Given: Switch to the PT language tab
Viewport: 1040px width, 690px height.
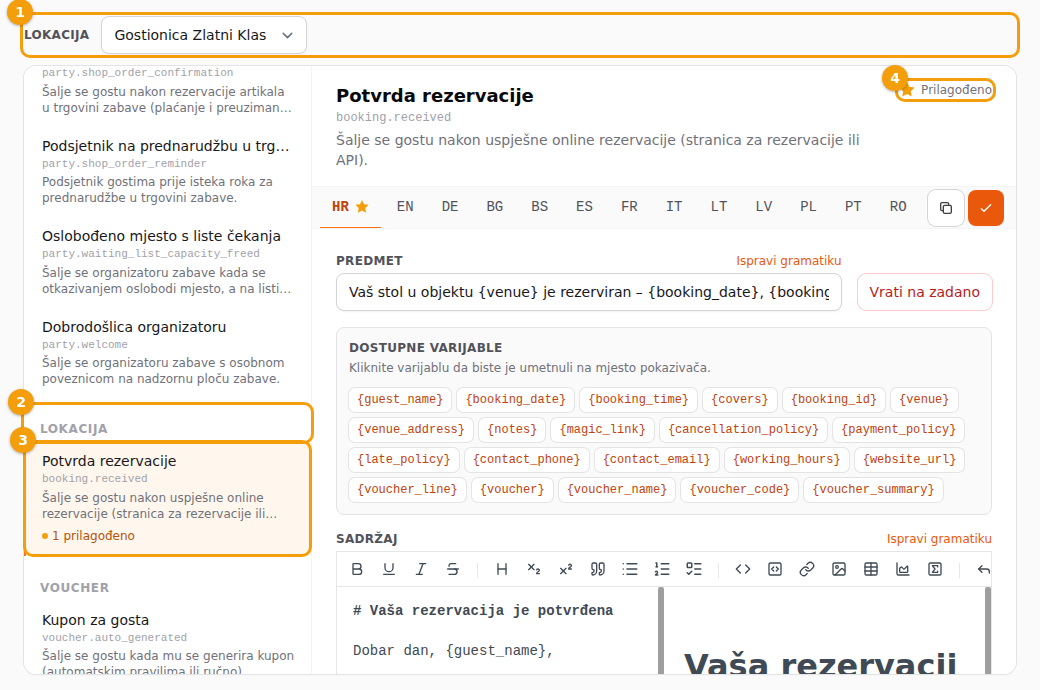Looking at the screenshot, I should 854,207.
